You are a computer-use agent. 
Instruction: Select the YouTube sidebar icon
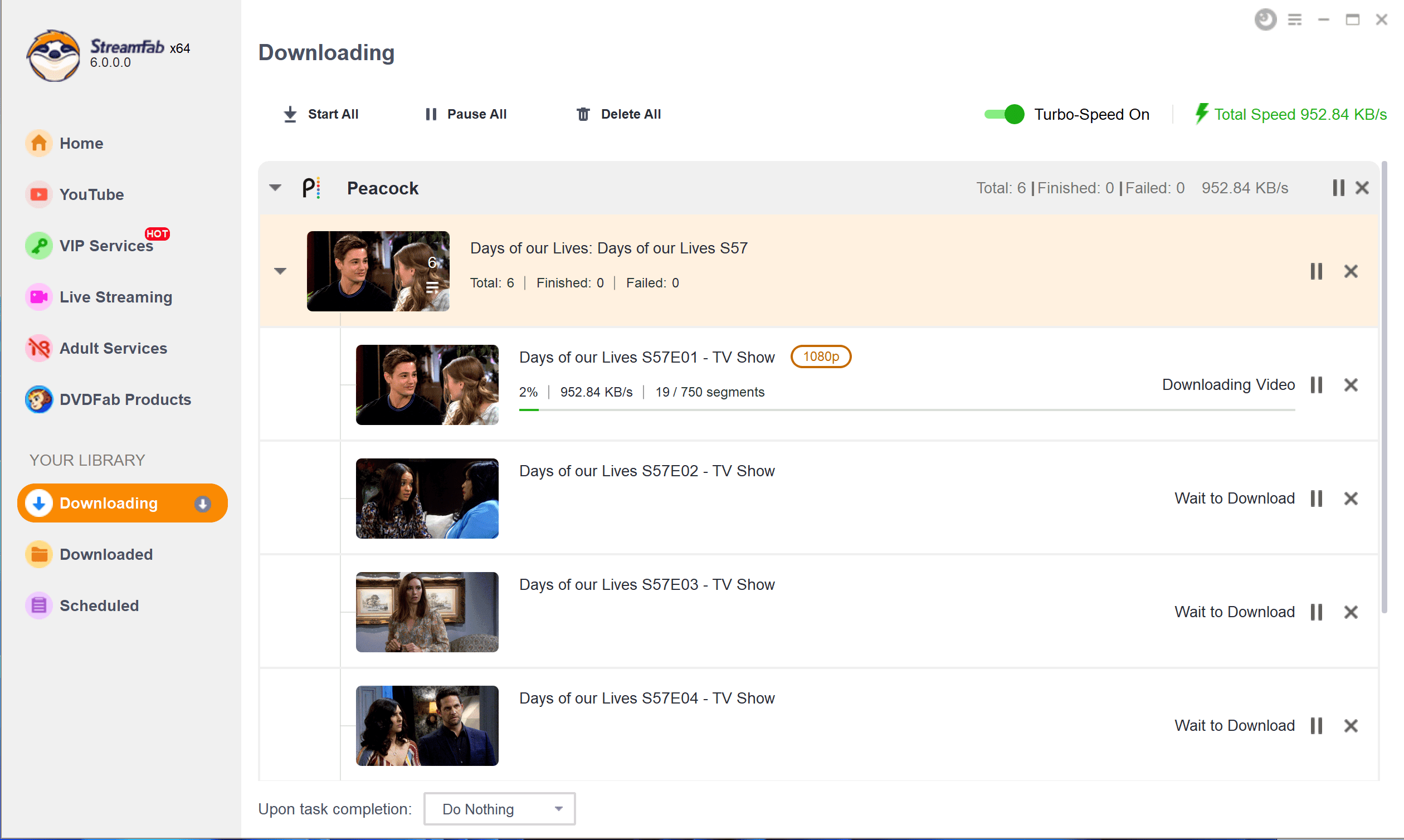tap(37, 194)
